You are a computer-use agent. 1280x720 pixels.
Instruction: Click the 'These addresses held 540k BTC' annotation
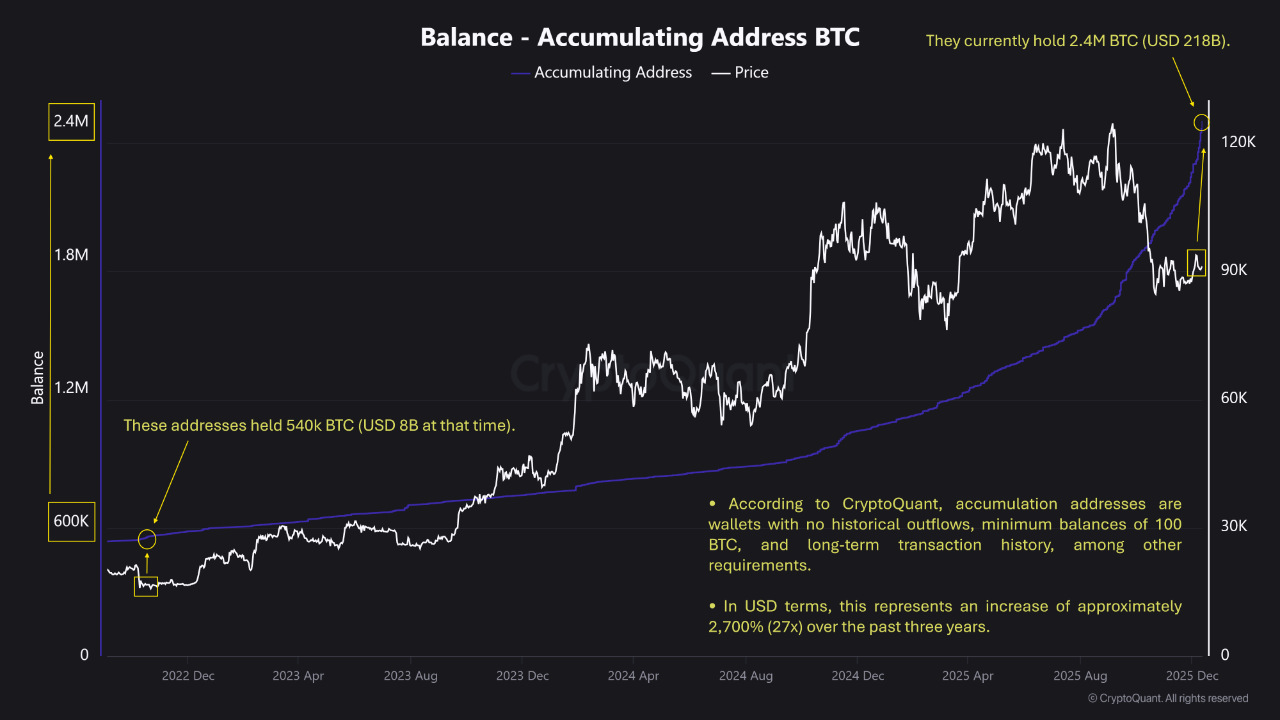(x=319, y=425)
